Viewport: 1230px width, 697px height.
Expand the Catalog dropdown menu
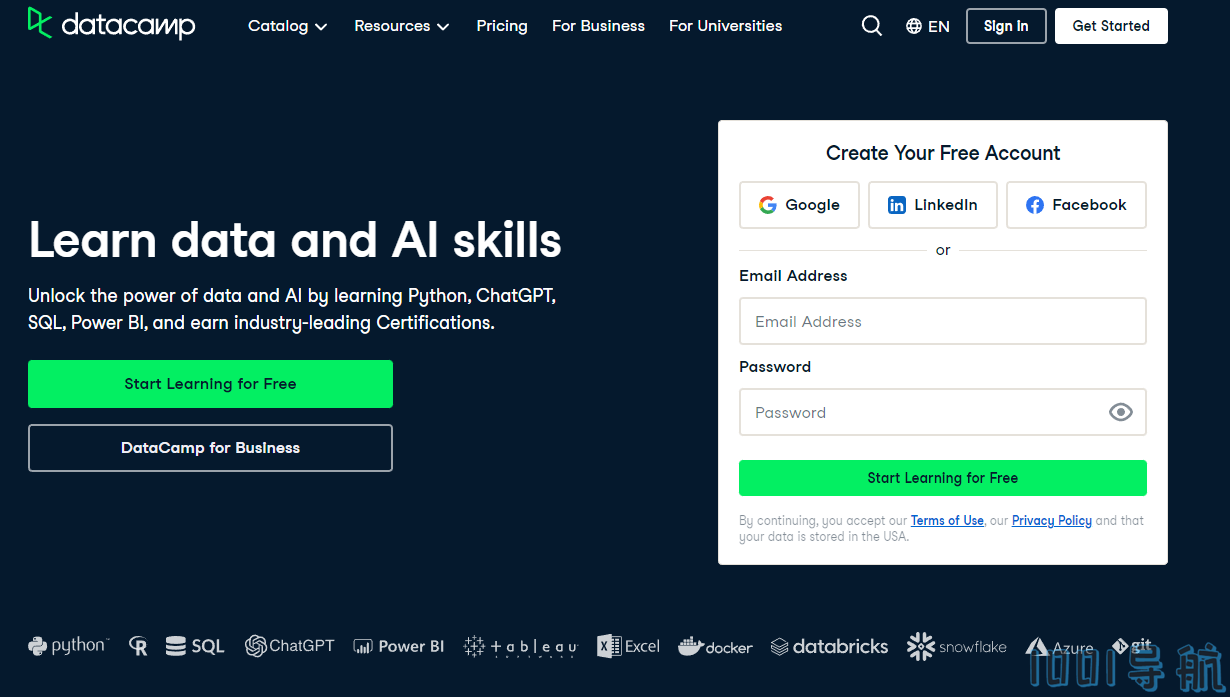point(288,26)
